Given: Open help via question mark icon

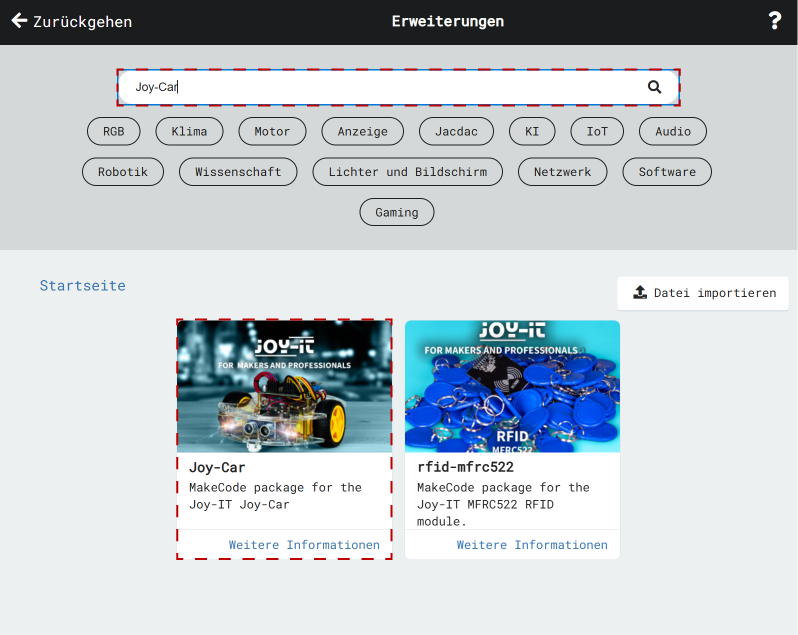Looking at the screenshot, I should tap(775, 21).
